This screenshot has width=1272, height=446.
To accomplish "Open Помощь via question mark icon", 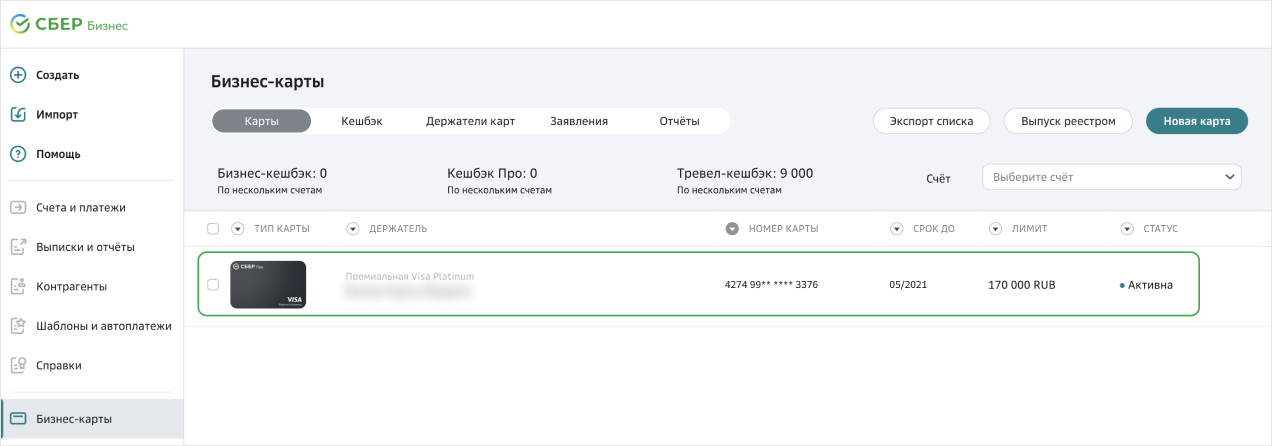I will [18, 154].
